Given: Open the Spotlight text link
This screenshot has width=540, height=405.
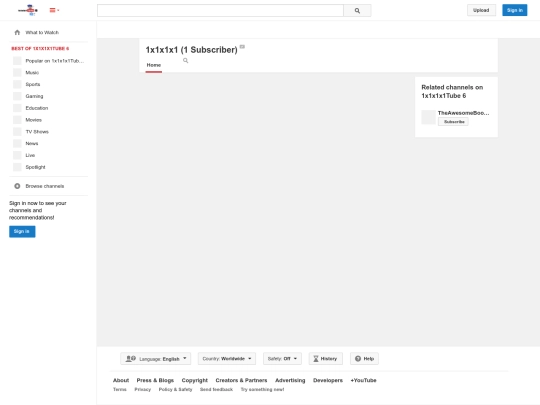Looking at the screenshot, I should 35,167.
